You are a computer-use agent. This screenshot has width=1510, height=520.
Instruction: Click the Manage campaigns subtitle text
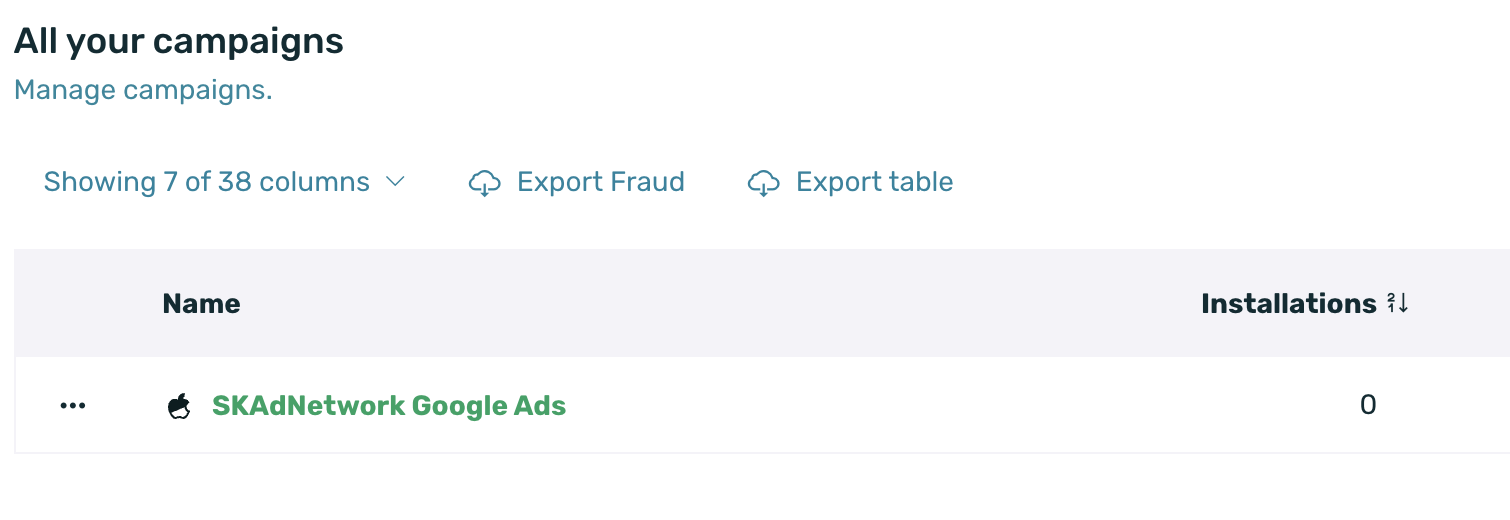pyautogui.click(x=143, y=90)
